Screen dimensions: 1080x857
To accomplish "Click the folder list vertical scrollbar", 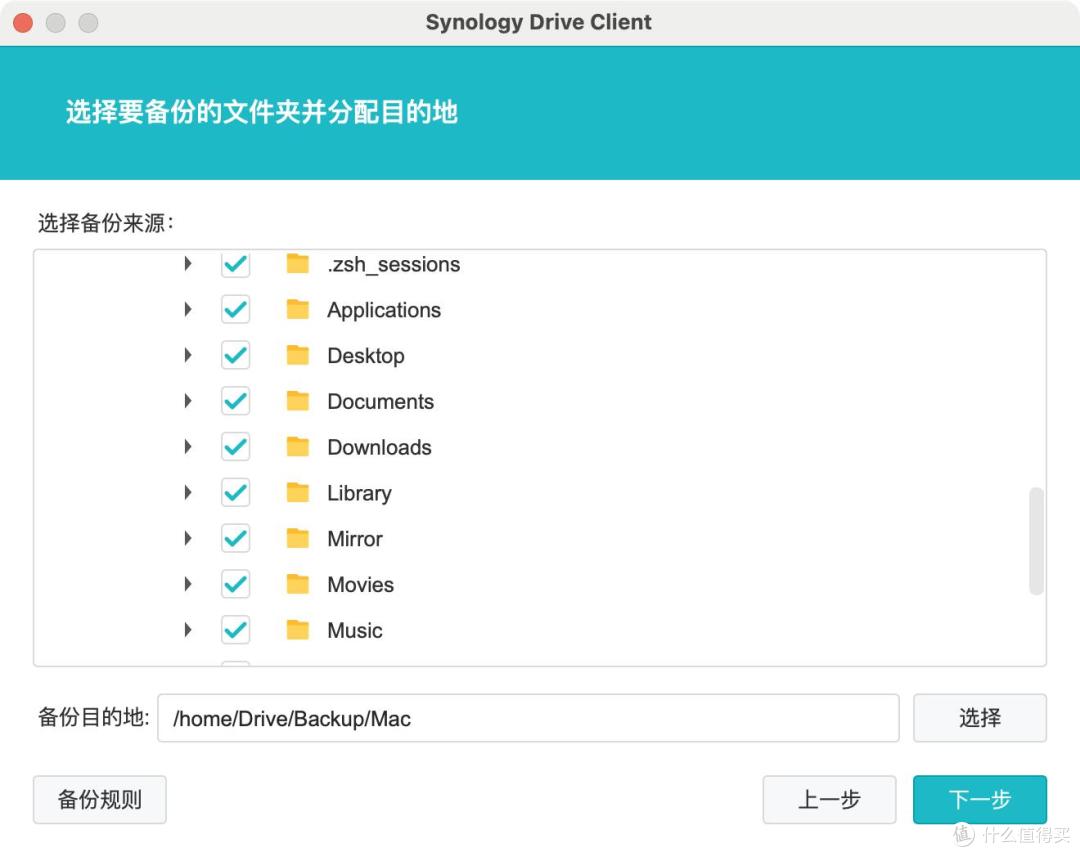I will (x=1036, y=541).
